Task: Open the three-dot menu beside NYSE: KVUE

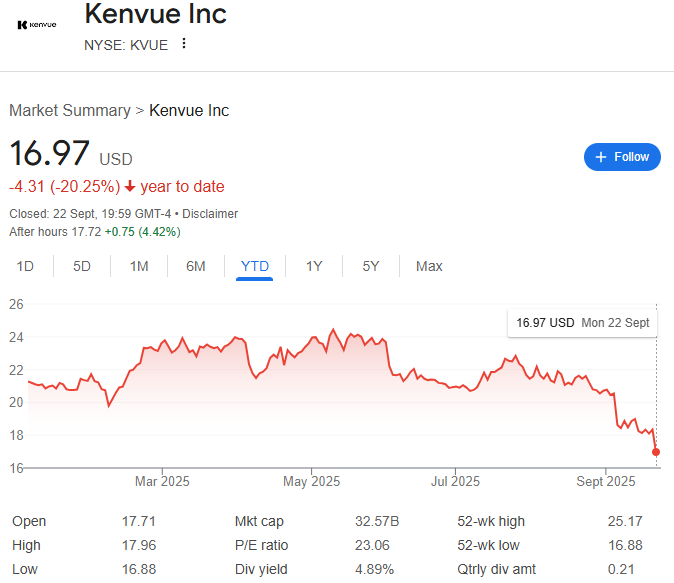Action: (184, 43)
